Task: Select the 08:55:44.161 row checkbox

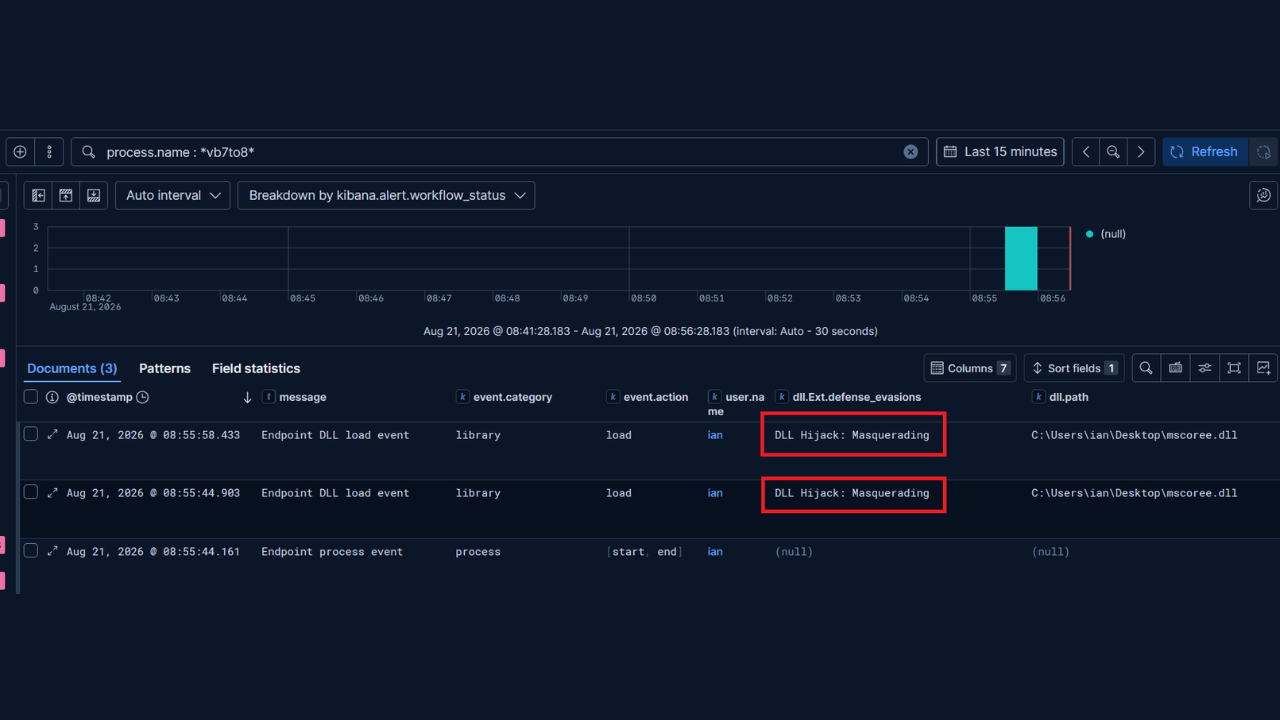Action: coord(31,550)
